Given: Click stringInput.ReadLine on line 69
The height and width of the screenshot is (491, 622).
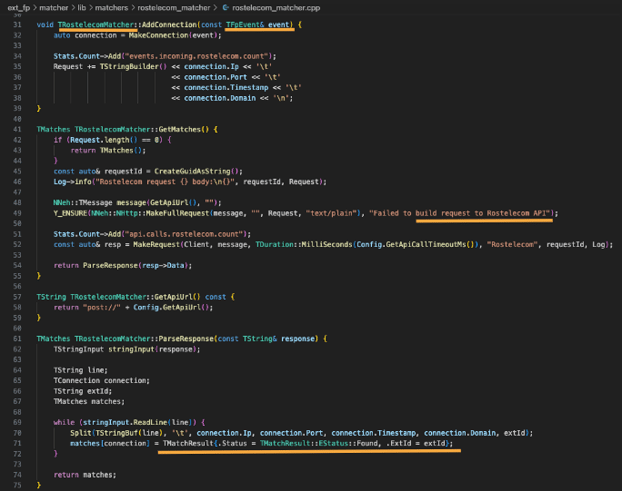Looking at the screenshot, I should (x=125, y=422).
